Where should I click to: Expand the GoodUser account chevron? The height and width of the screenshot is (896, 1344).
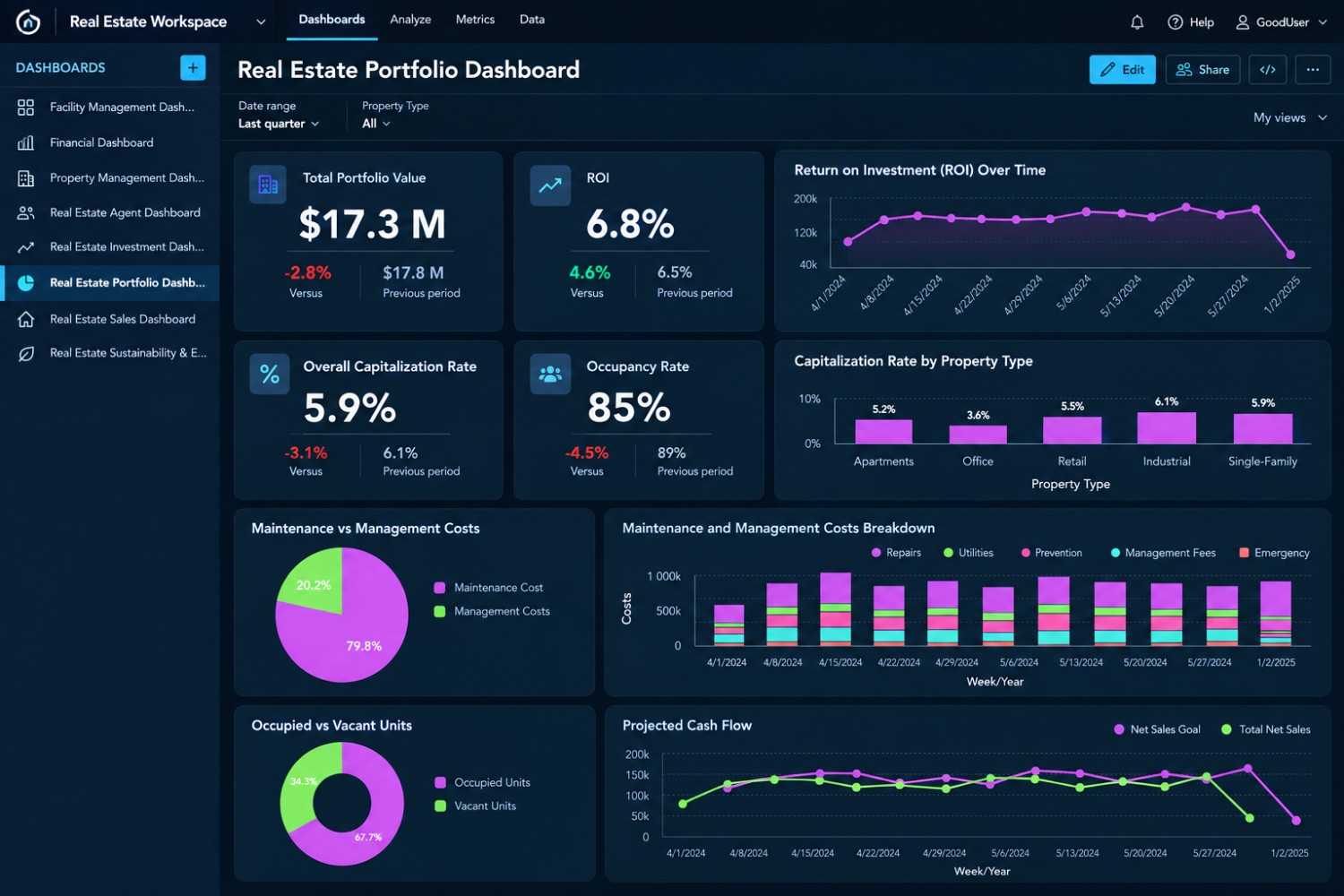[1322, 22]
